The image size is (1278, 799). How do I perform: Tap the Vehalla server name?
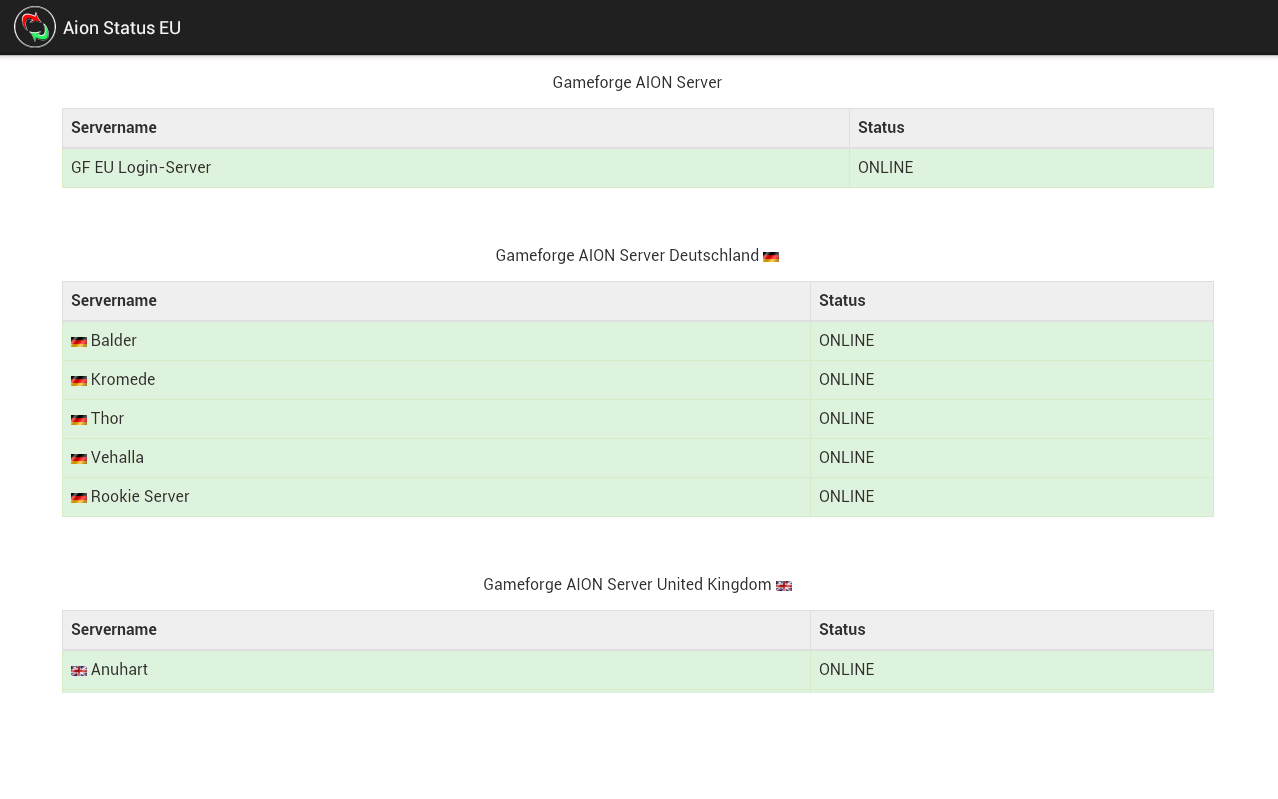click(x=117, y=458)
